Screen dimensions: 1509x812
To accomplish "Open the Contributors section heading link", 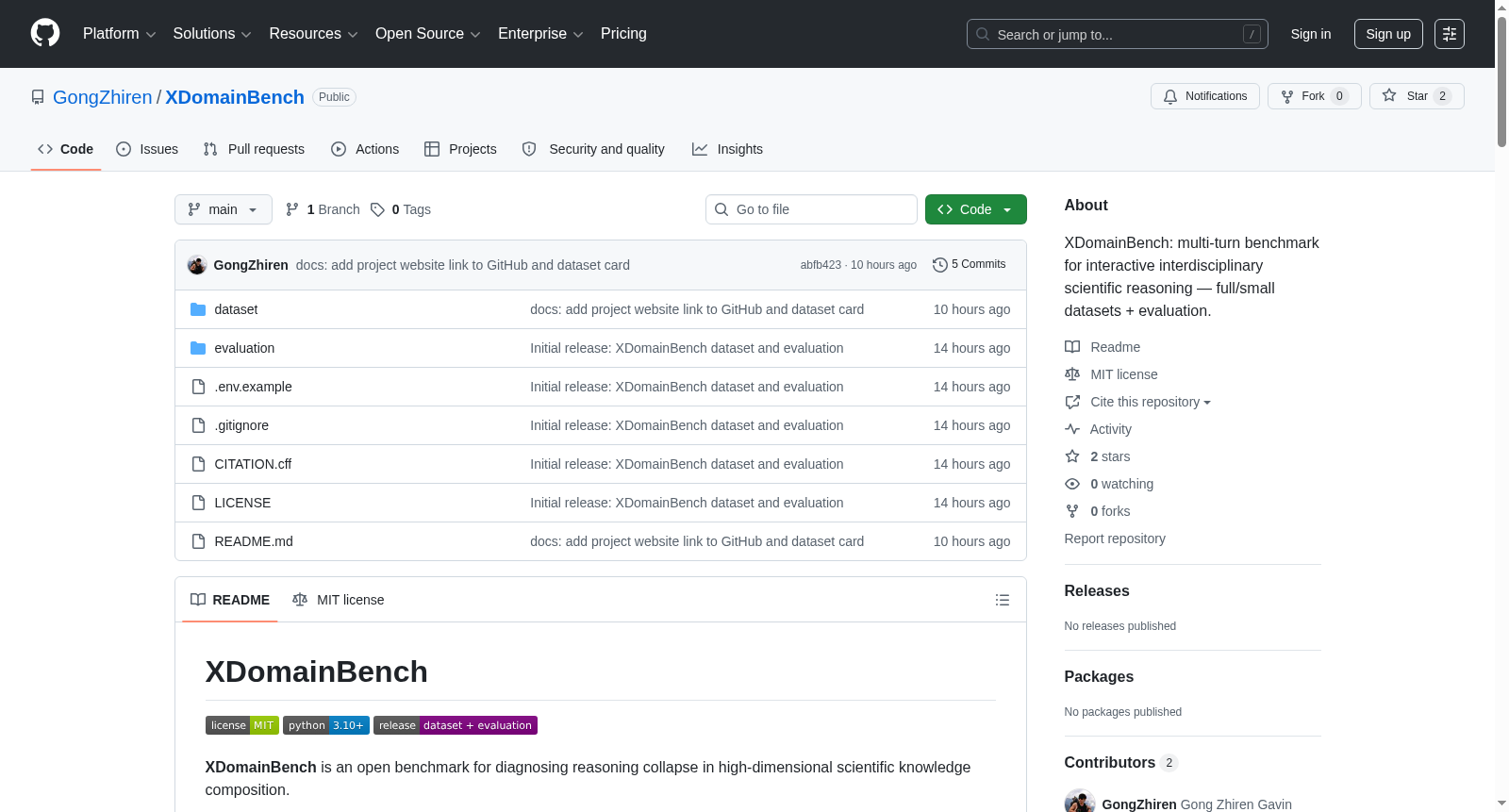I will tap(1121, 763).
